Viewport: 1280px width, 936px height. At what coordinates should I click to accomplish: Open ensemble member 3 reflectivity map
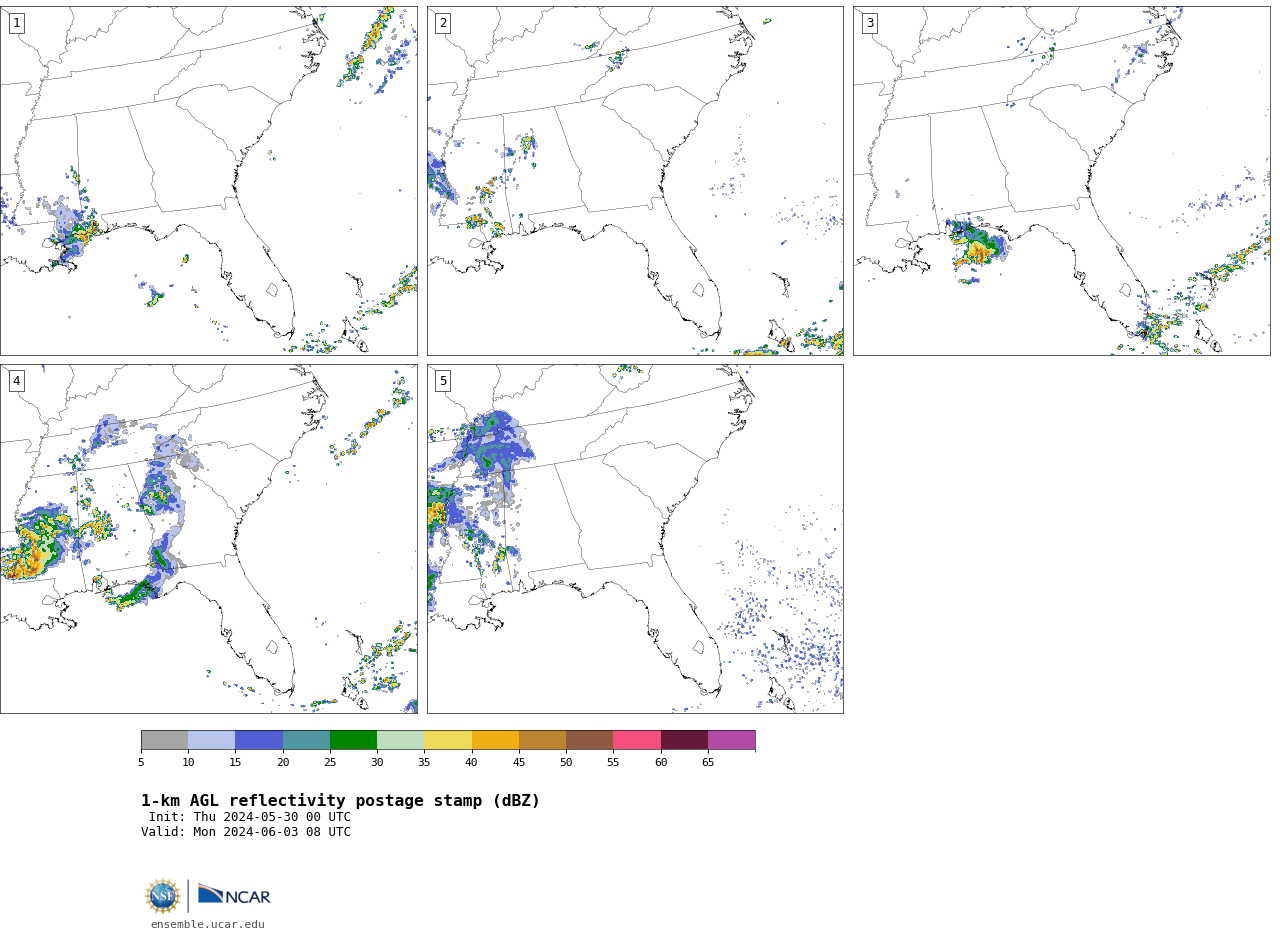pos(1061,181)
